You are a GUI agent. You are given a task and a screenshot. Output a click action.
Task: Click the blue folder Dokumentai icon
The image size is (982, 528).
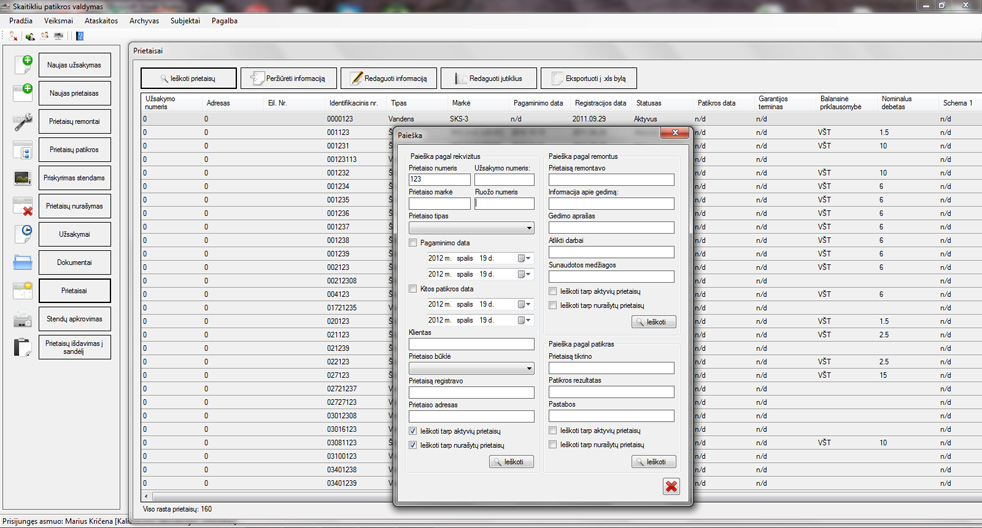(22, 263)
